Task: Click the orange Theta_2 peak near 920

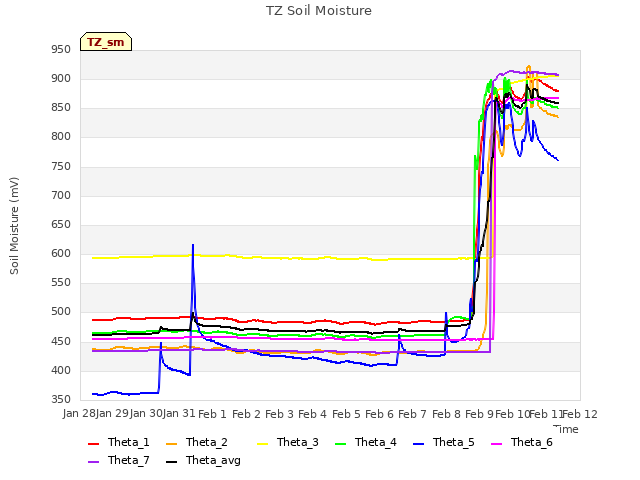Action: tap(529, 66)
